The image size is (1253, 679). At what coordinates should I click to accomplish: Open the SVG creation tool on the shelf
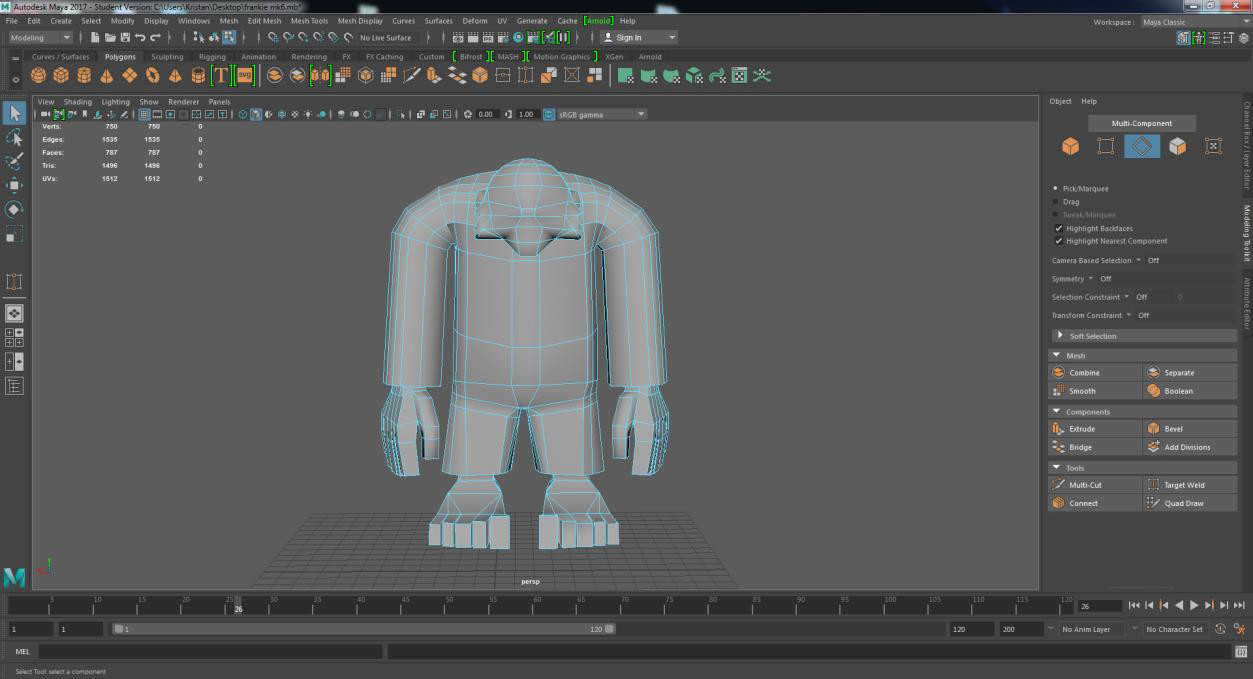(x=244, y=74)
